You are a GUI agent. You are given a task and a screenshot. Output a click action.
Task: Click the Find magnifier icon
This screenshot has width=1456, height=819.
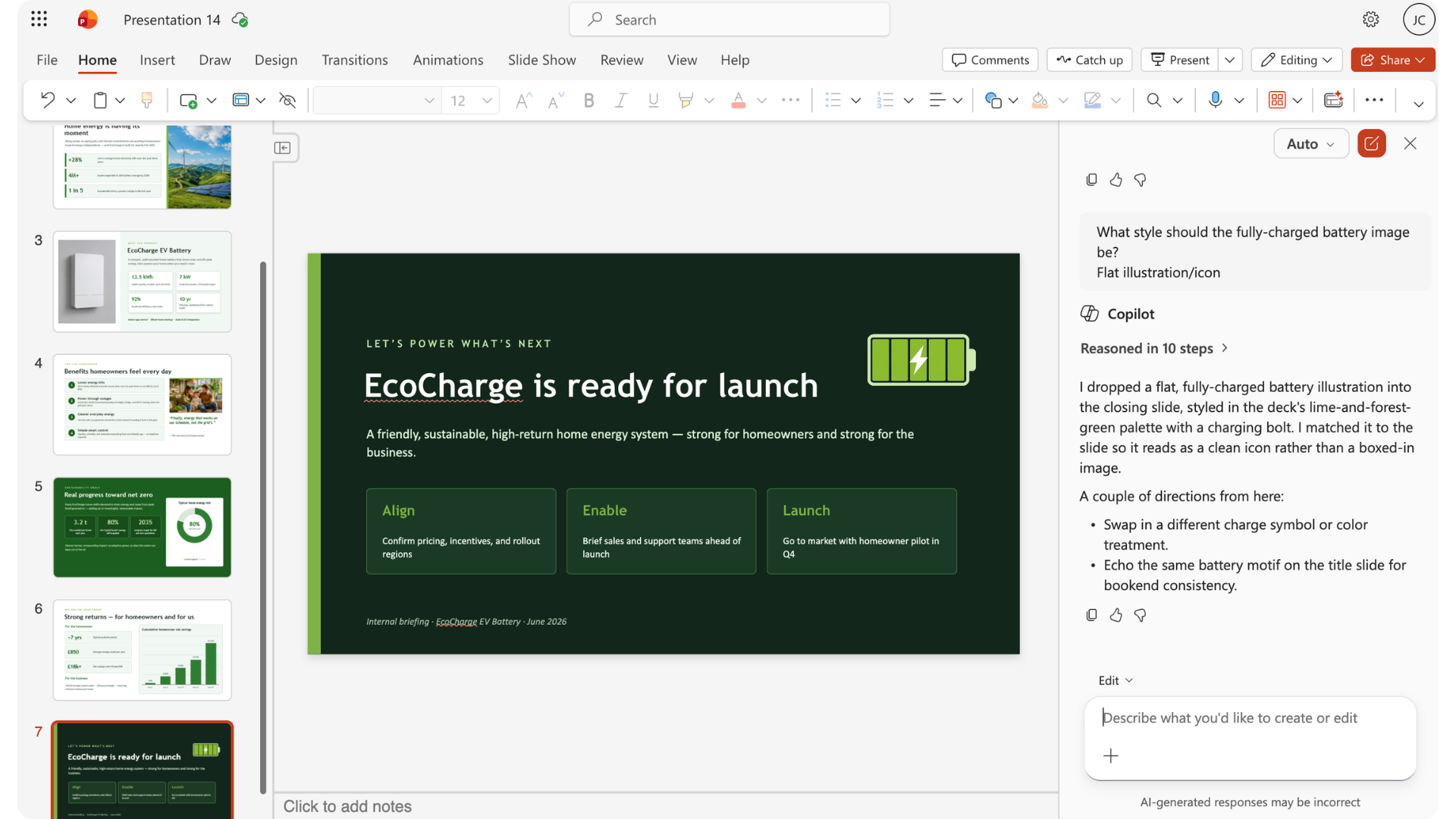1153,100
